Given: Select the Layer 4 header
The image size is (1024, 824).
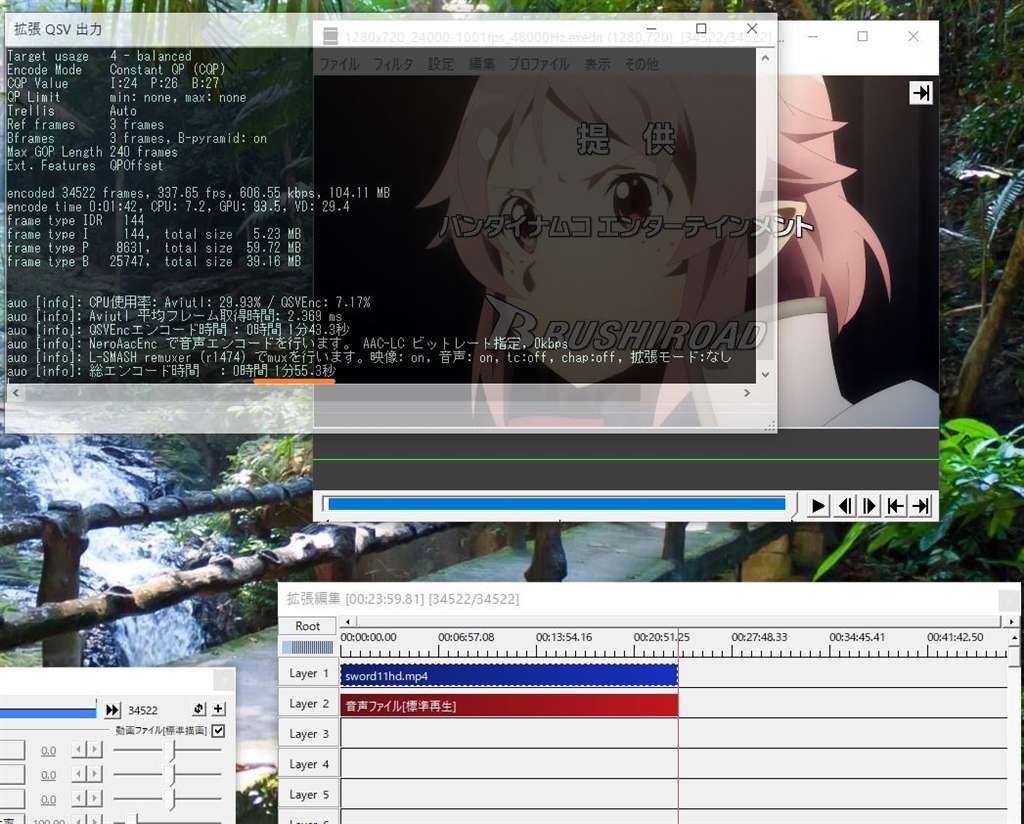Looking at the screenshot, I should click(308, 764).
